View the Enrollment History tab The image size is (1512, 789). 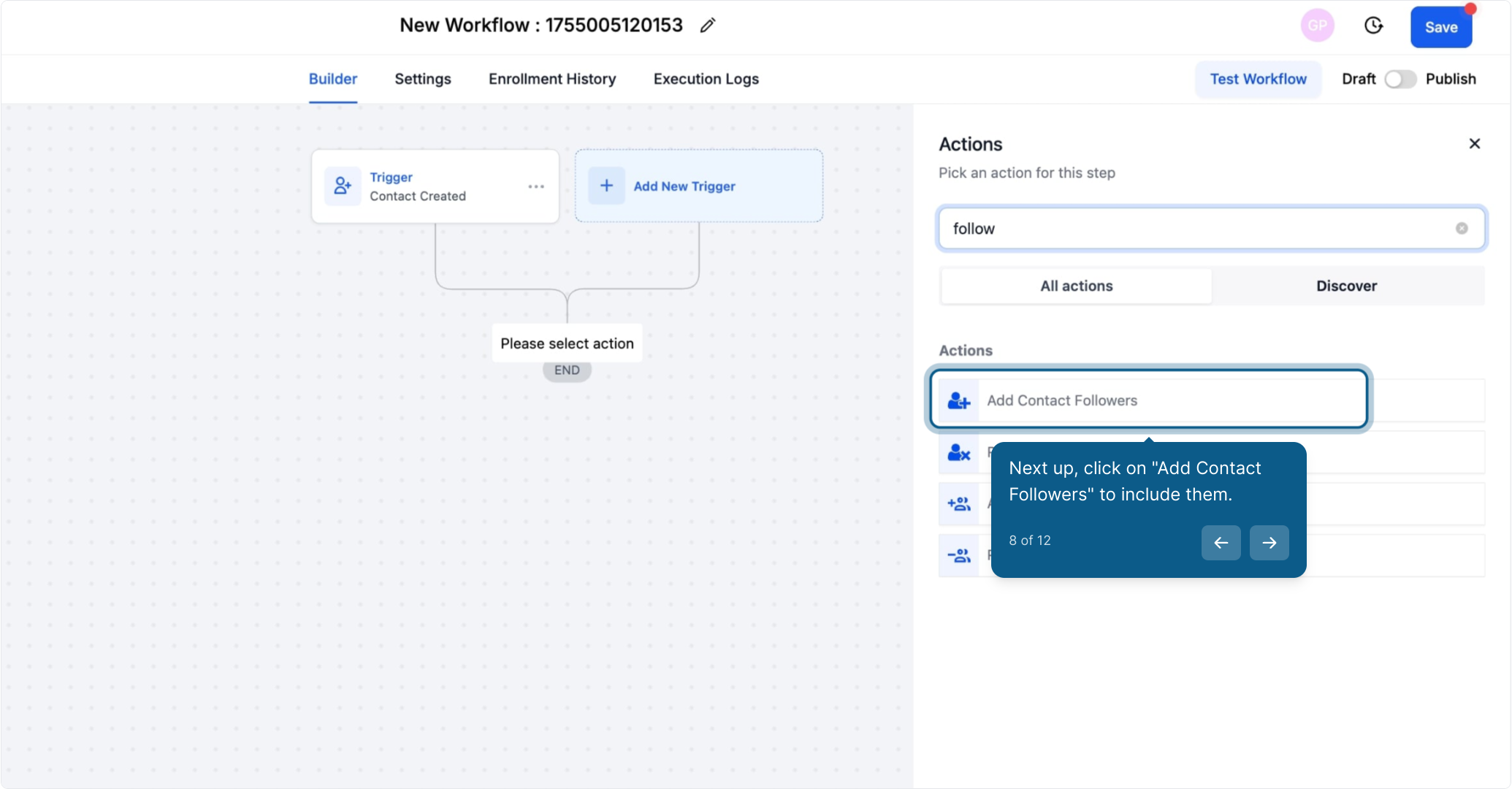pos(552,79)
